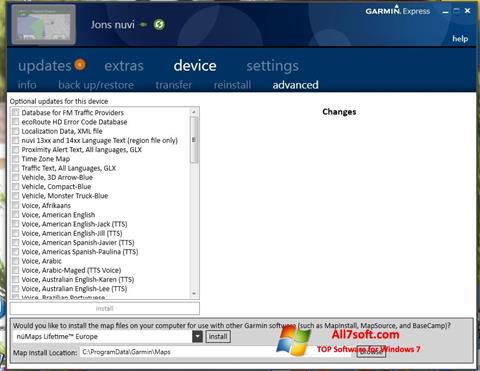
Task: Click the green connection arrow icon
Action: (143, 24)
